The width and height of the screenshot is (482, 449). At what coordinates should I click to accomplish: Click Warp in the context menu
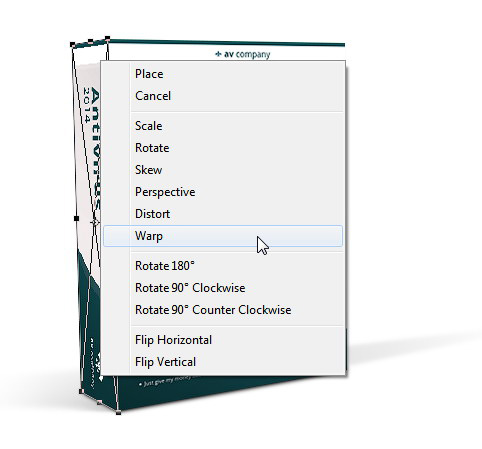coord(223,236)
